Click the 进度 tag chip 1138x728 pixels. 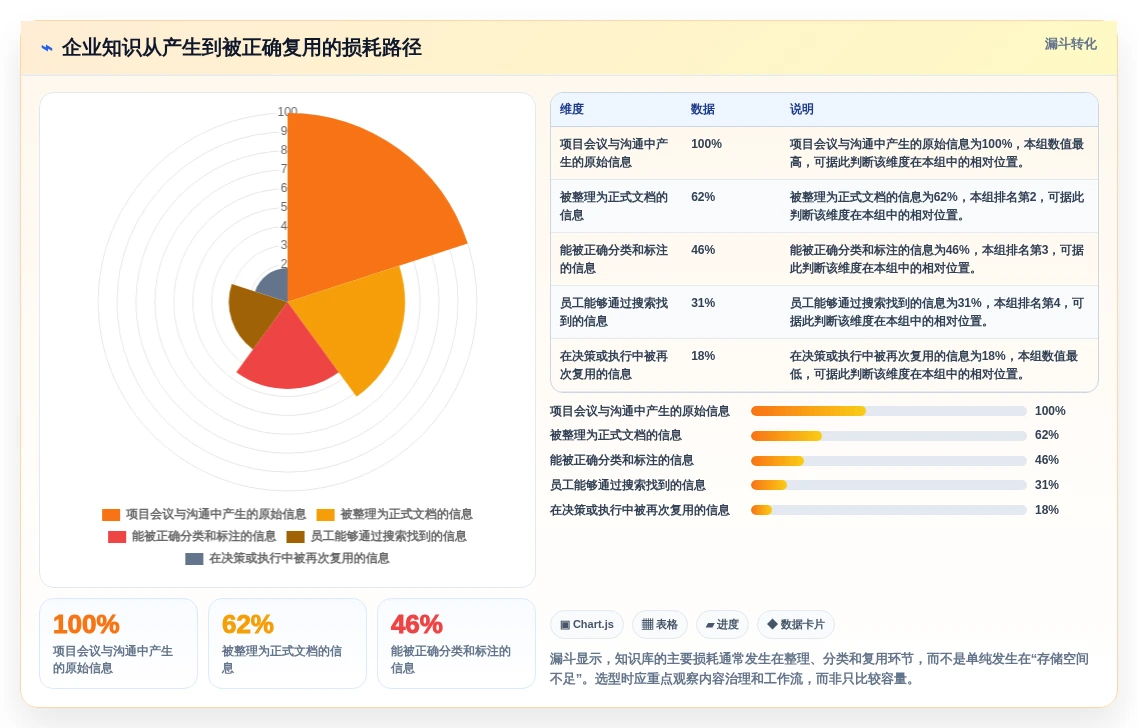coord(722,625)
